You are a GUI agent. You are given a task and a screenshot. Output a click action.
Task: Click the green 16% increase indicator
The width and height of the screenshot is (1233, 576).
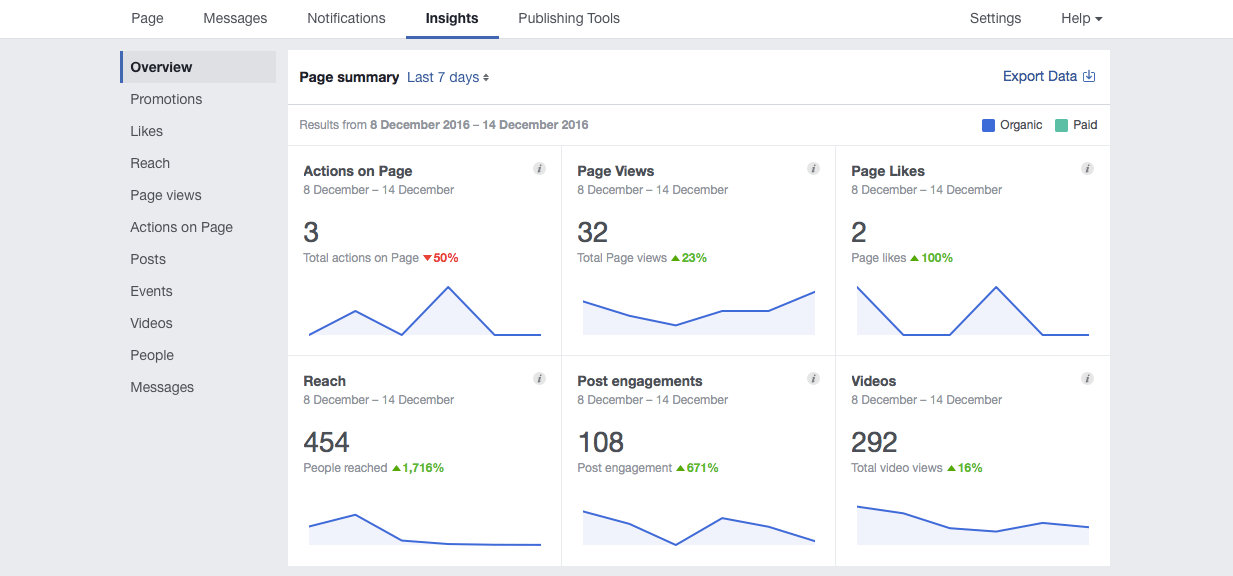pos(965,468)
